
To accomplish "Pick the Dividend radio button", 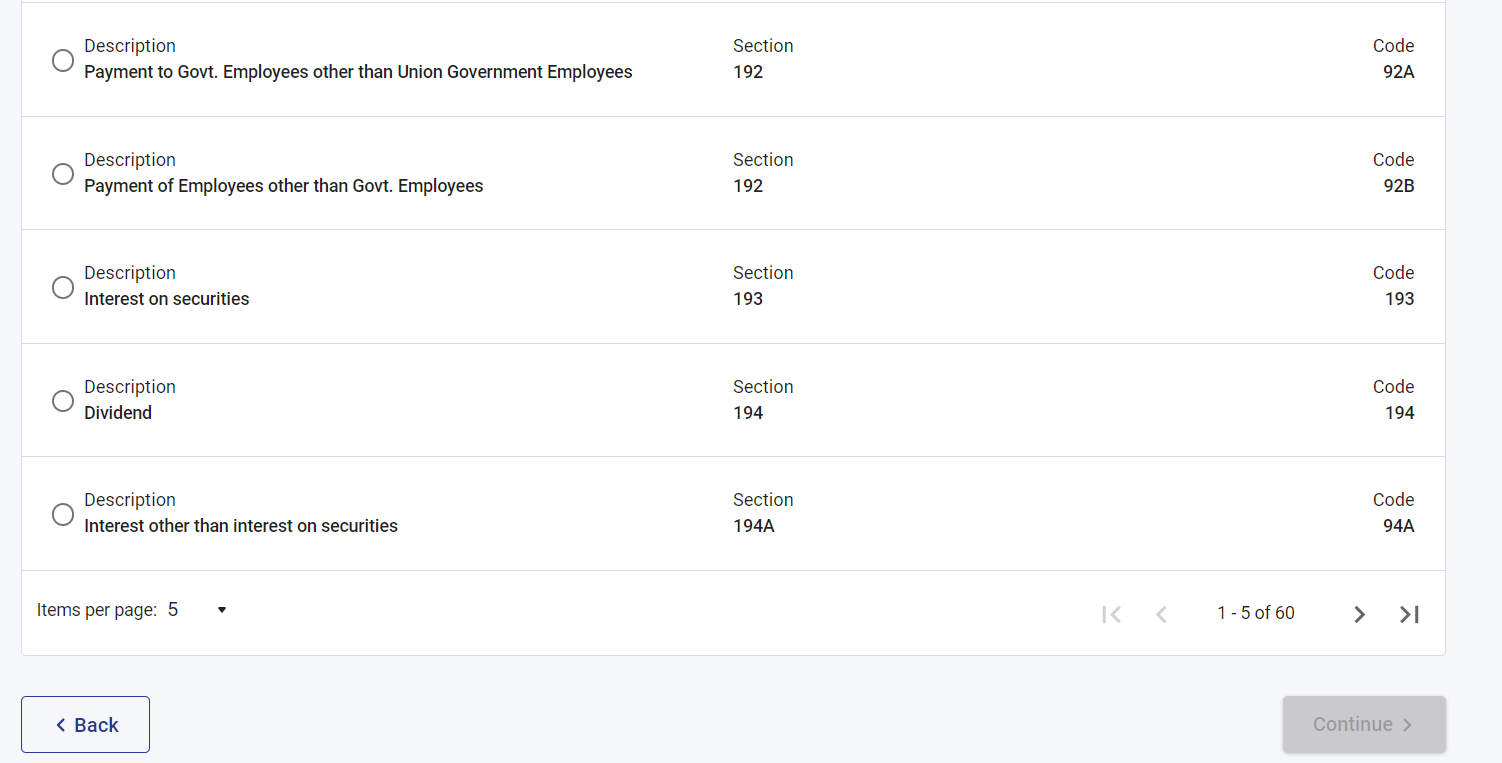I will click(63, 401).
